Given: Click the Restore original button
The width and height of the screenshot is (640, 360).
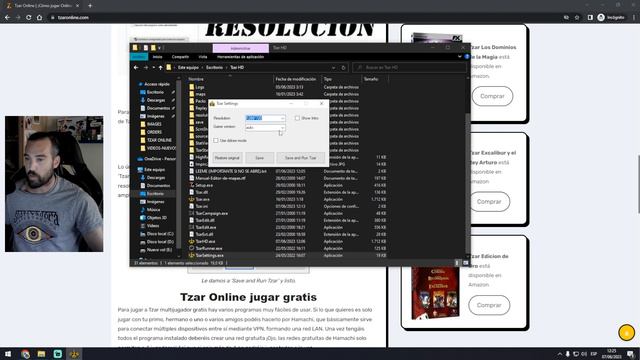Looking at the screenshot, I should tap(227, 158).
